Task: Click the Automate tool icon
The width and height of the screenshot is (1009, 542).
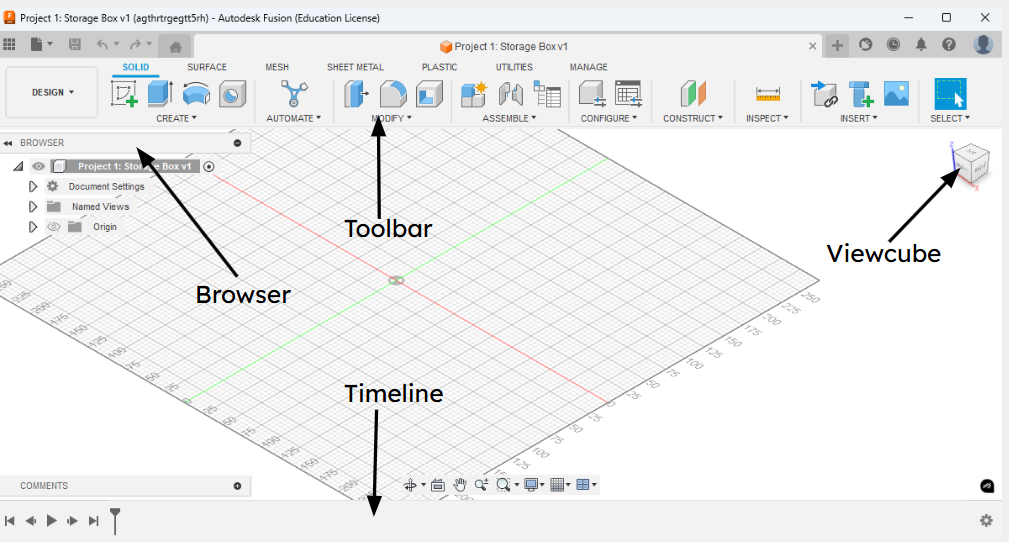Action: 293,94
